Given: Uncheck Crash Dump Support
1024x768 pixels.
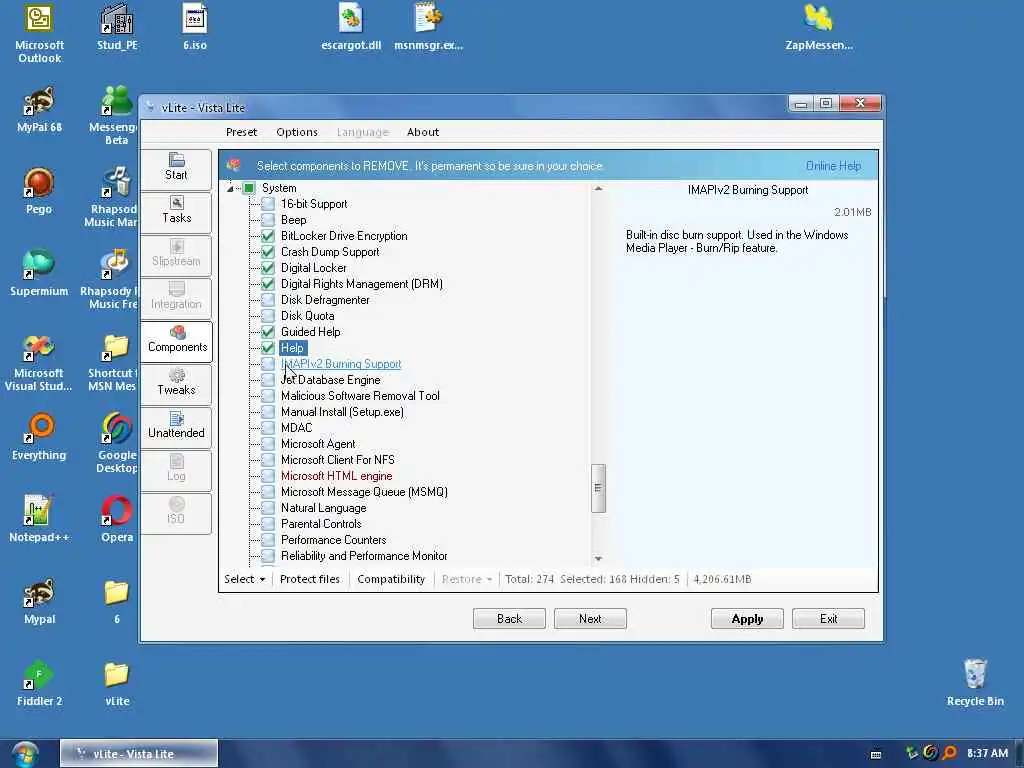Looking at the screenshot, I should pos(268,252).
